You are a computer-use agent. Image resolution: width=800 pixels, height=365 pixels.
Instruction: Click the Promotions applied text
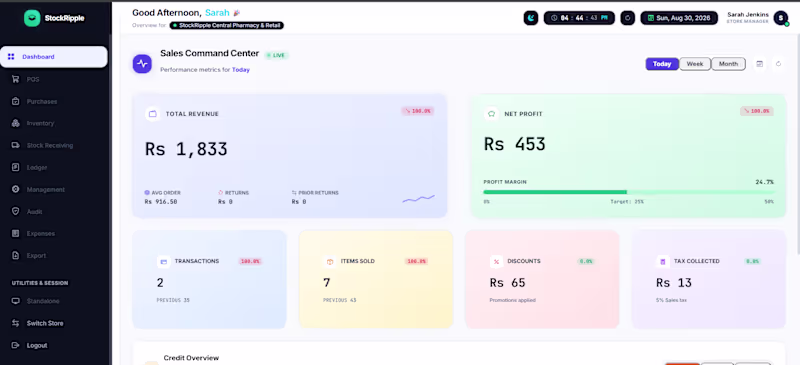tap(512, 300)
